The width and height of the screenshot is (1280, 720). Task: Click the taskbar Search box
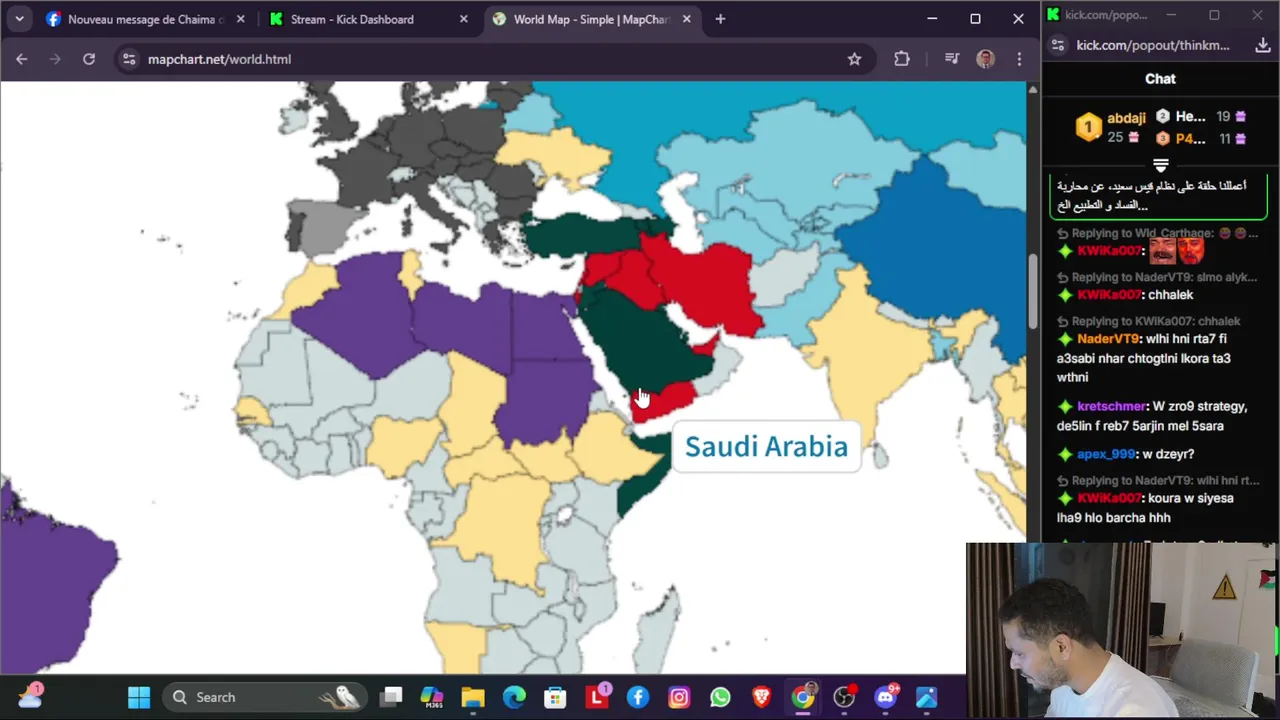coord(263,697)
